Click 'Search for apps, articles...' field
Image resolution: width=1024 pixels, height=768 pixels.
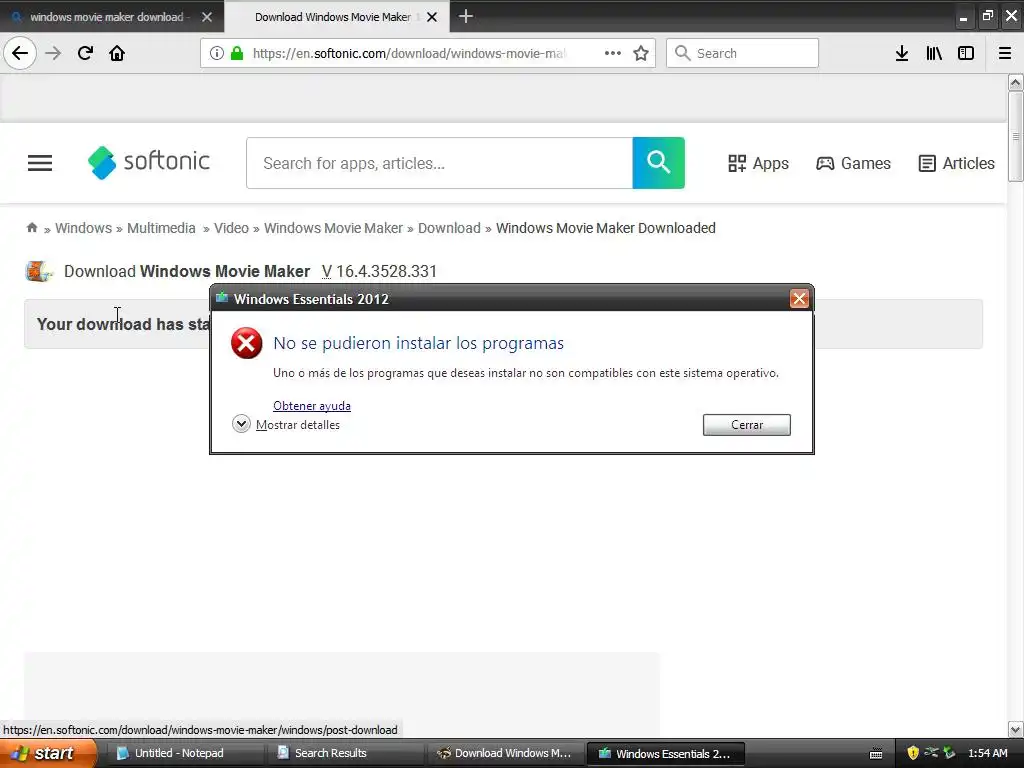pyautogui.click(x=440, y=163)
